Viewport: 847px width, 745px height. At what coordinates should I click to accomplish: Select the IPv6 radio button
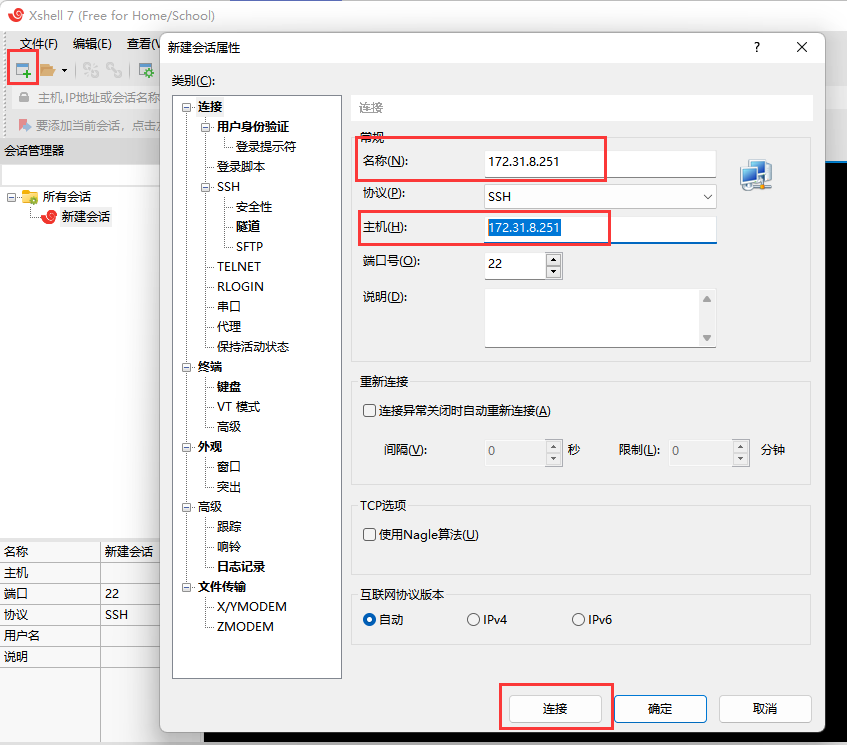tap(578, 620)
